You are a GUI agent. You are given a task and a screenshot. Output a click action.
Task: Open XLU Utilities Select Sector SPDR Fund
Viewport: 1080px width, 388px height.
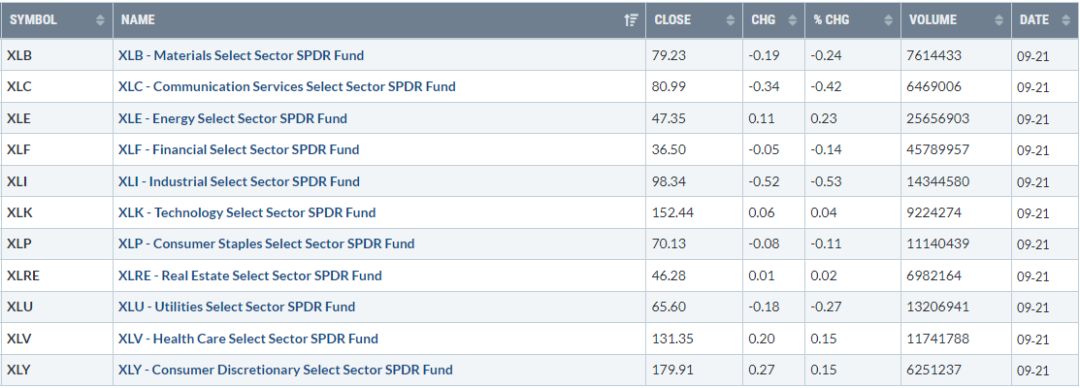236,307
